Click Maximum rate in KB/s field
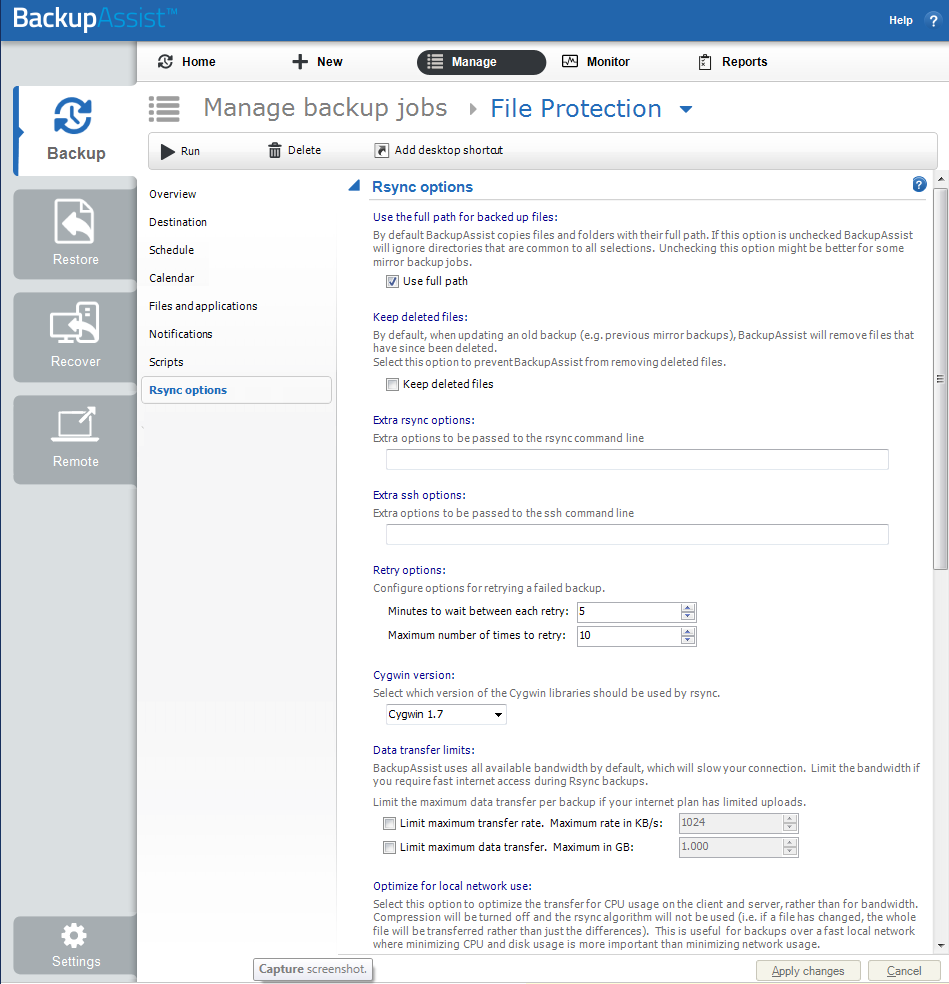Viewport: 949px width, 984px height. point(731,823)
